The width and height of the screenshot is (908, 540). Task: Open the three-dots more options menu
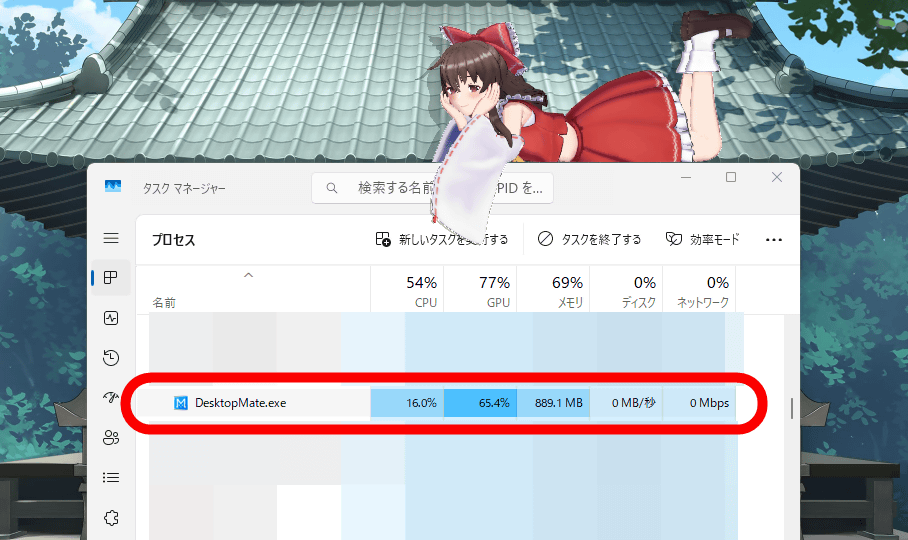click(773, 240)
